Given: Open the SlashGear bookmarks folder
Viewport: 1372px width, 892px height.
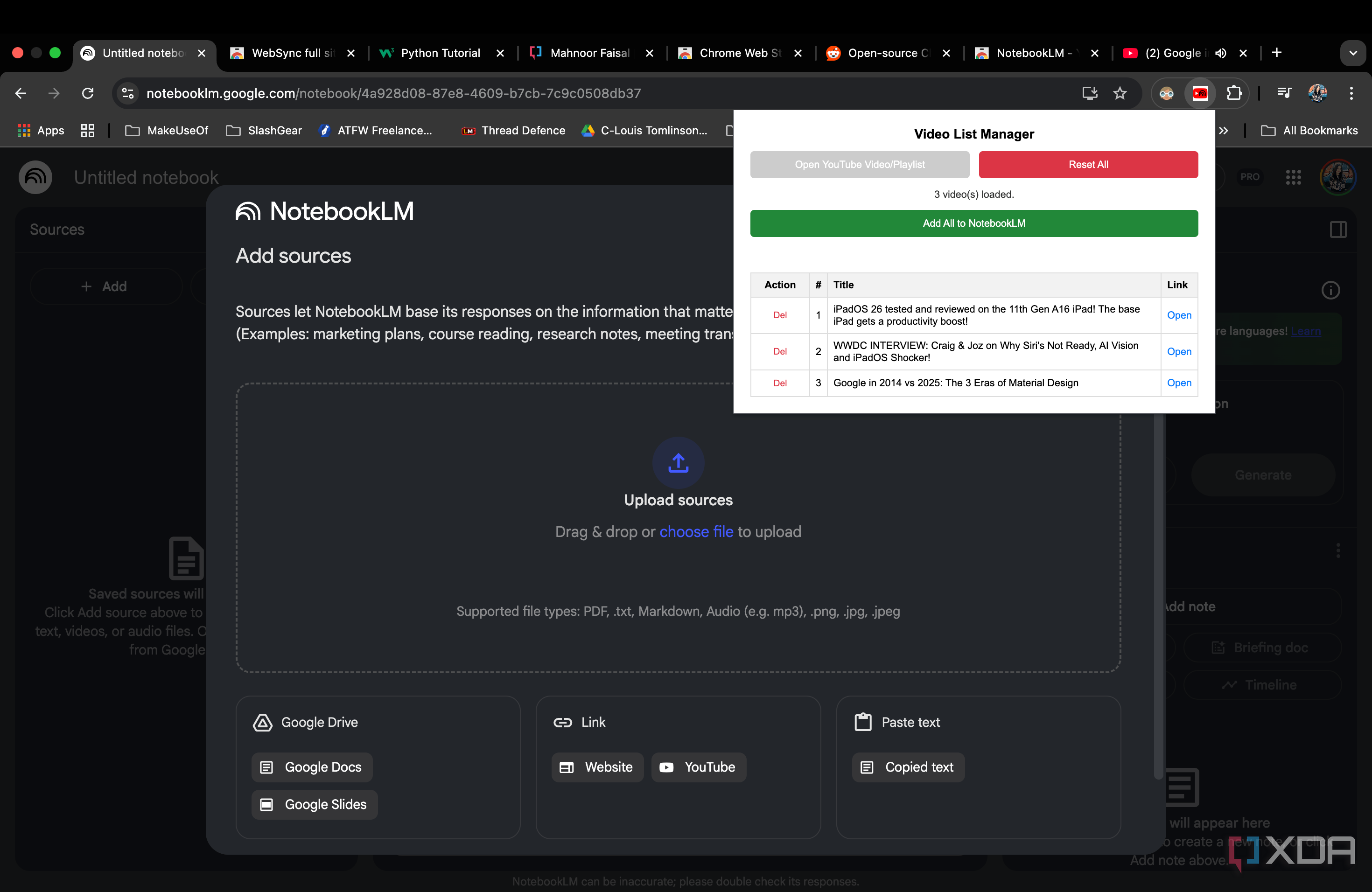Looking at the screenshot, I should (264, 131).
